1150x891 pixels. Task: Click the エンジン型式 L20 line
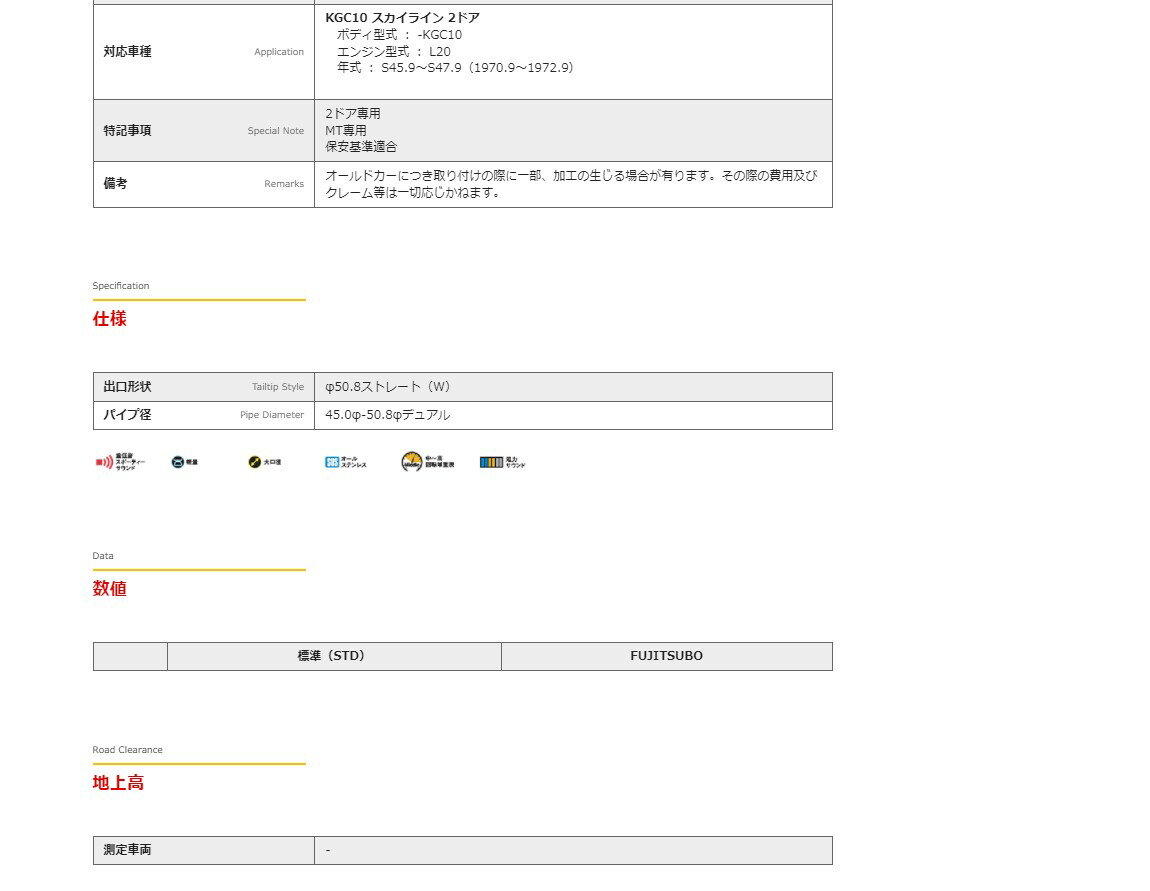393,51
